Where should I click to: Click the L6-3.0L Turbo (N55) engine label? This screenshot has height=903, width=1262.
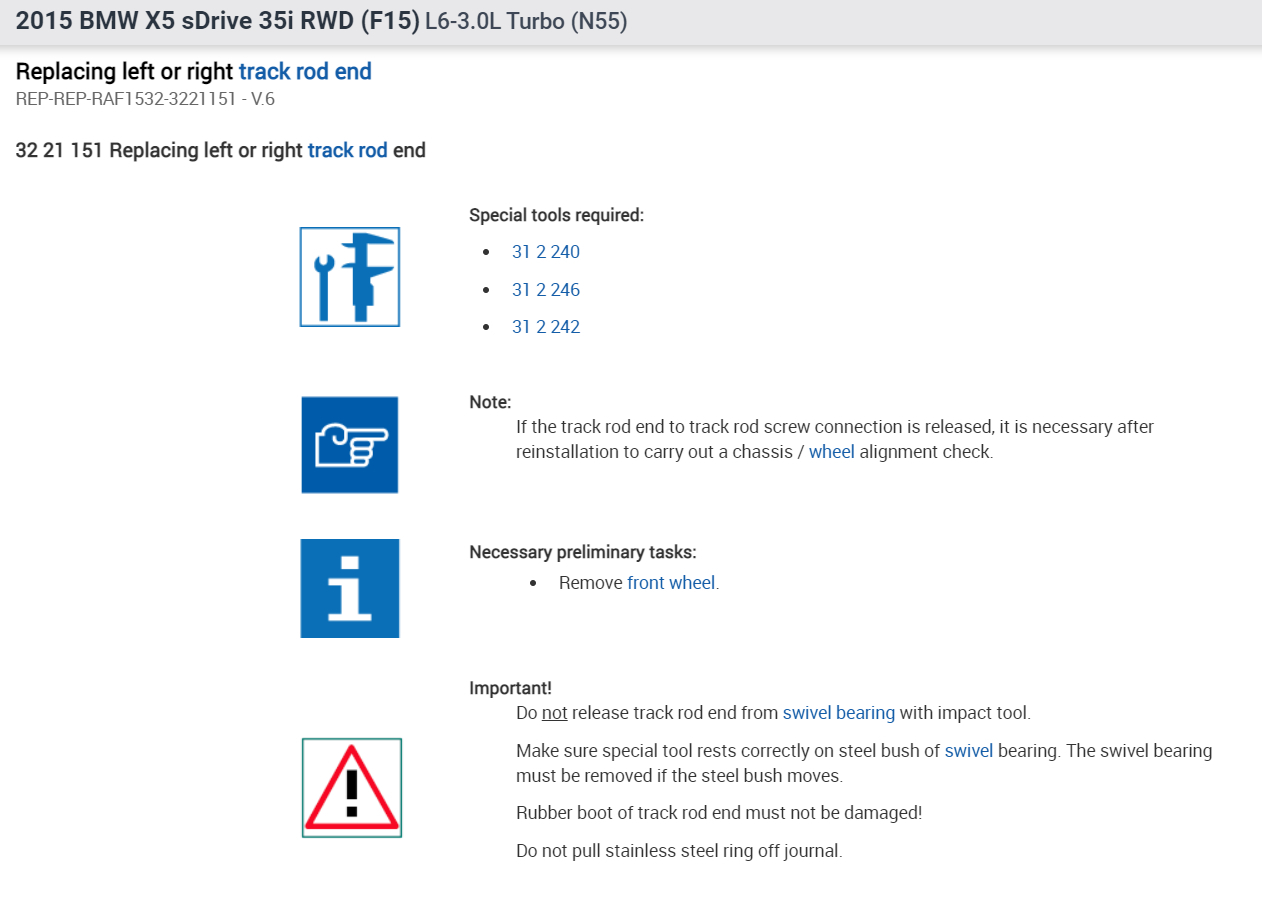coord(526,21)
